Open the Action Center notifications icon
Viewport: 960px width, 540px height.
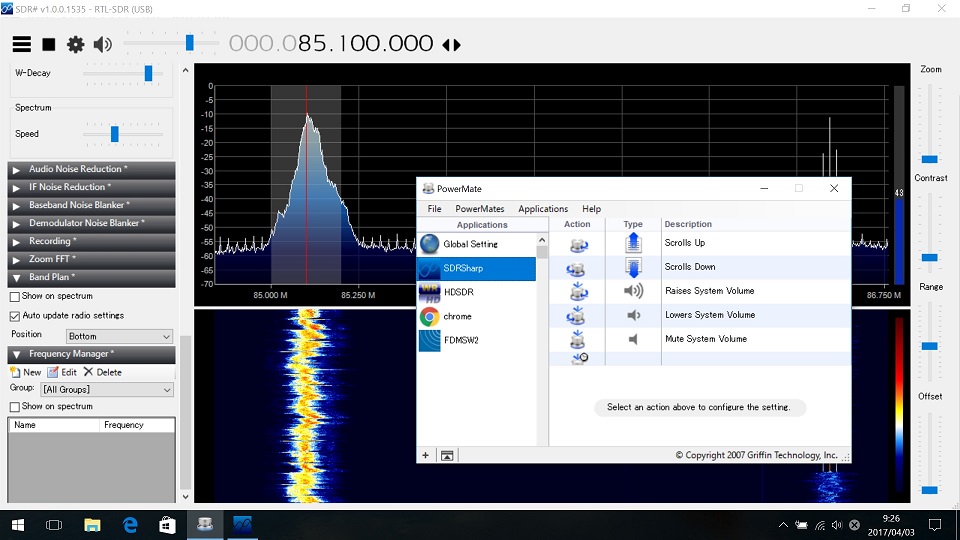click(x=935, y=525)
